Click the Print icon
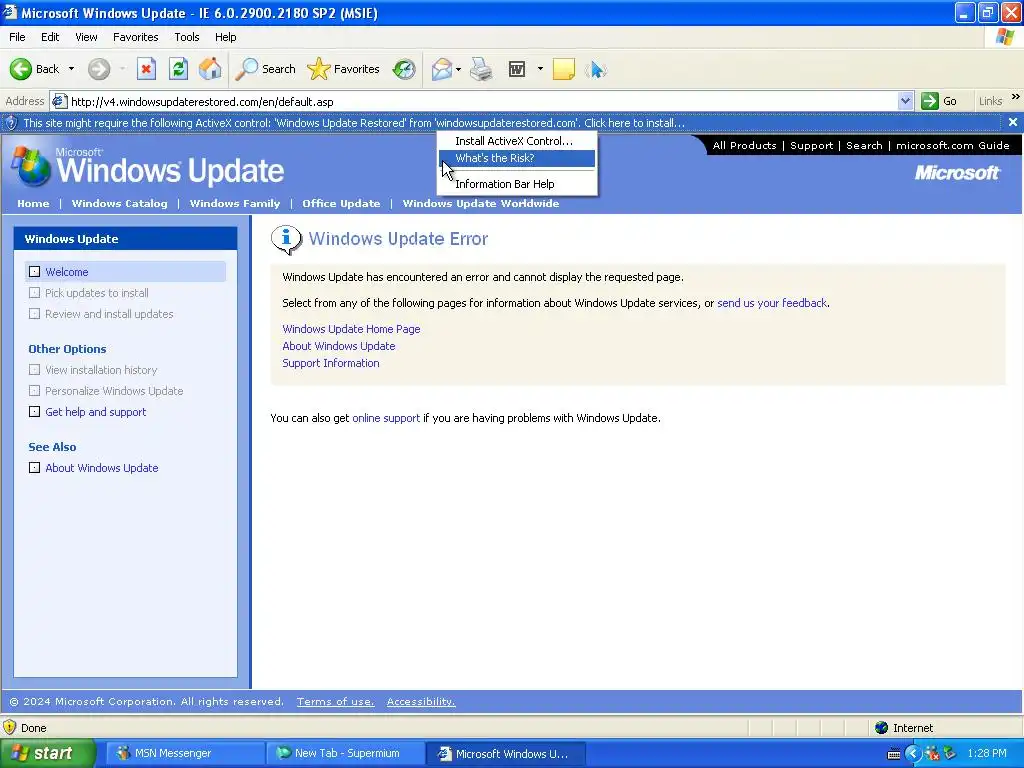 coord(481,69)
